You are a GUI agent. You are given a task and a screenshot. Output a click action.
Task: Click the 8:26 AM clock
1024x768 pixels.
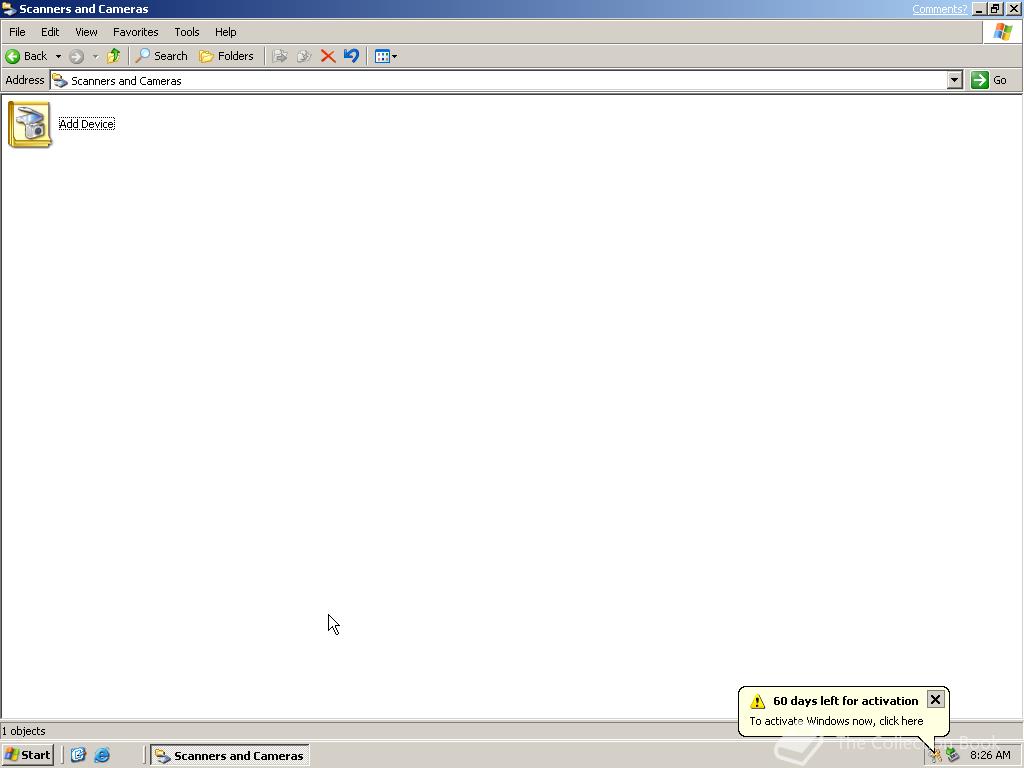(990, 755)
